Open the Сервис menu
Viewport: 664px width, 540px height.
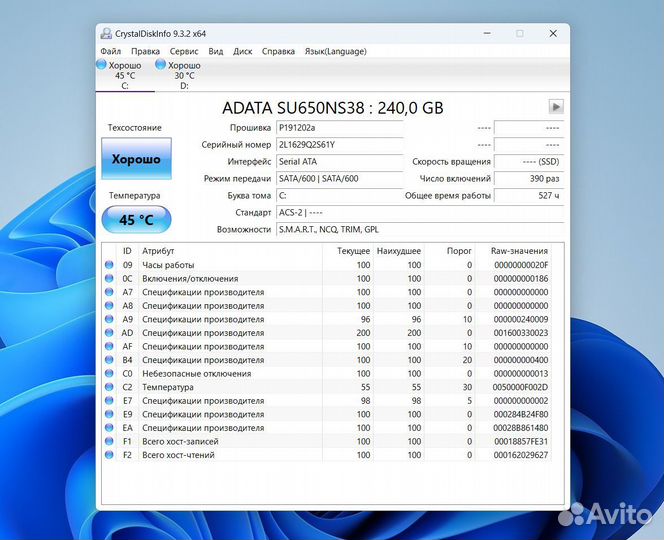click(184, 51)
